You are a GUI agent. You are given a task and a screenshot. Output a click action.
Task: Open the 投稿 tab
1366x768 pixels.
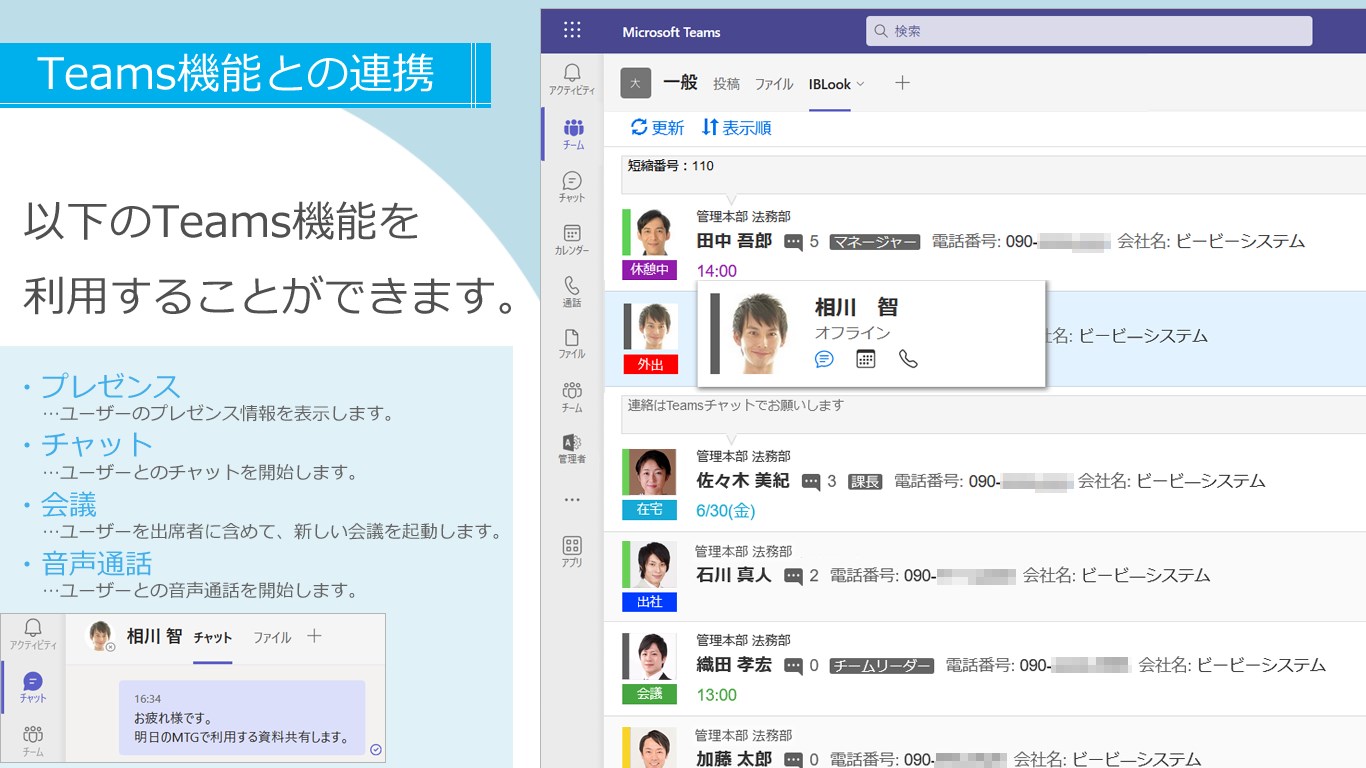click(727, 84)
